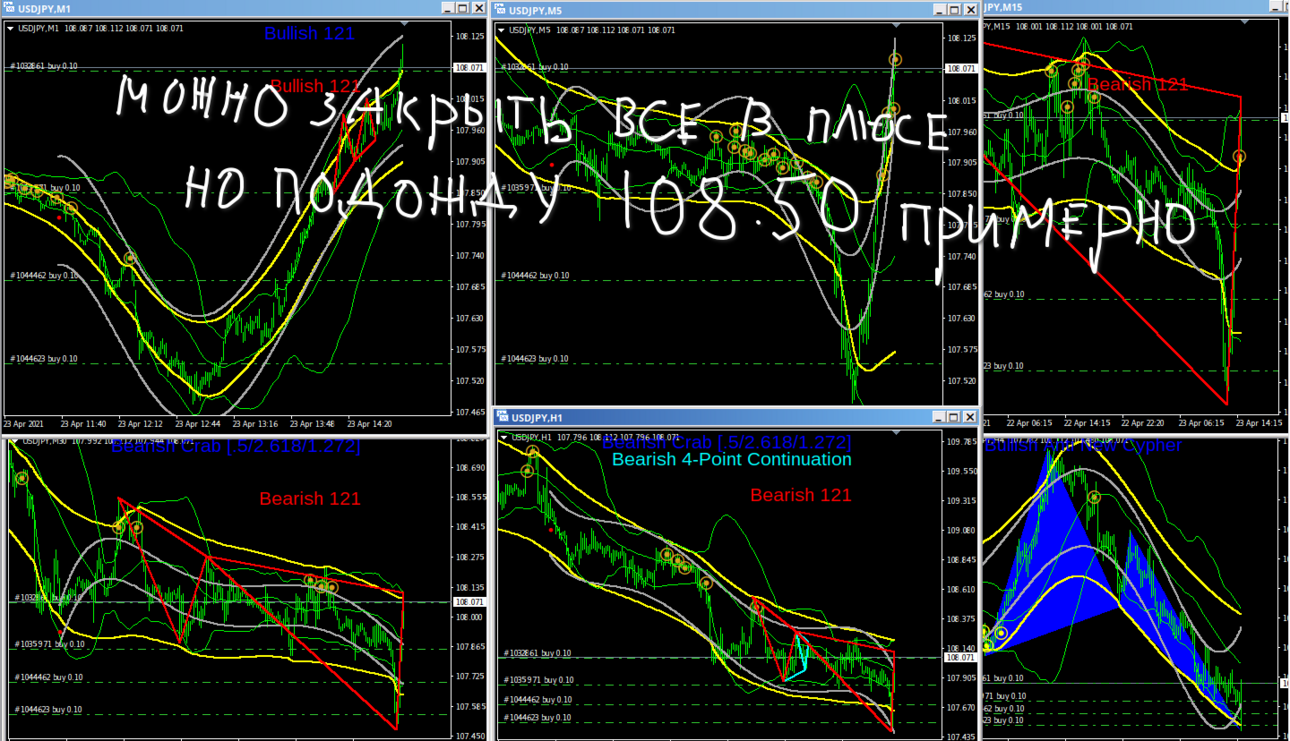This screenshot has height=741, width=1290.
Task: Click the 108.071 price tag on M1 chart
Action: coord(469,68)
